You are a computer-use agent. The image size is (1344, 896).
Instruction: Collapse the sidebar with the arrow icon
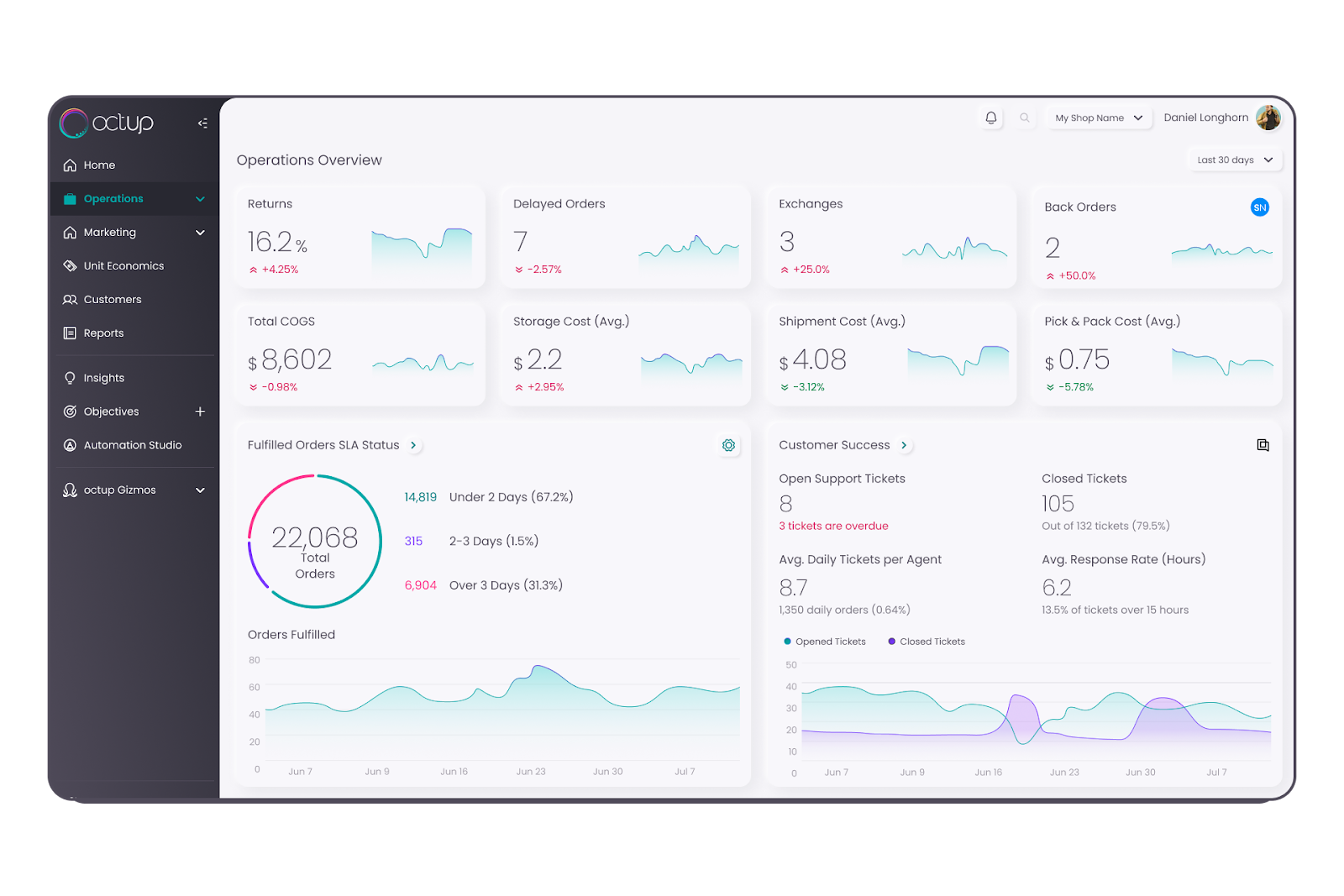202,123
